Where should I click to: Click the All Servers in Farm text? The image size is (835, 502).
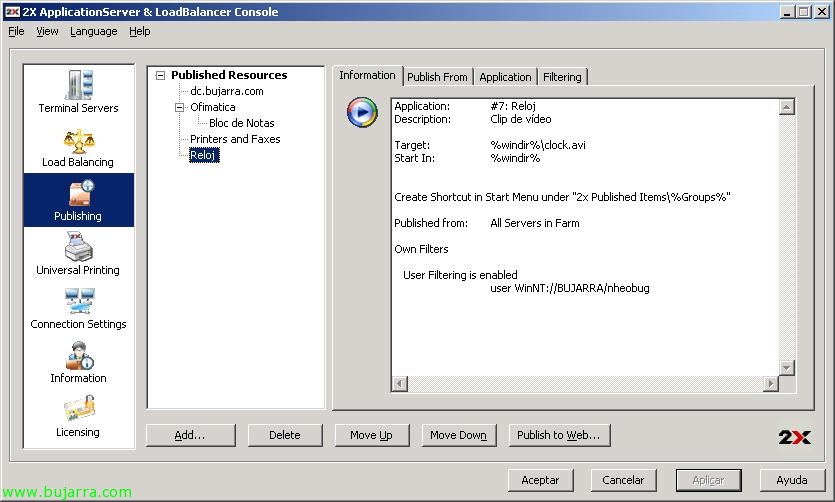(x=535, y=223)
